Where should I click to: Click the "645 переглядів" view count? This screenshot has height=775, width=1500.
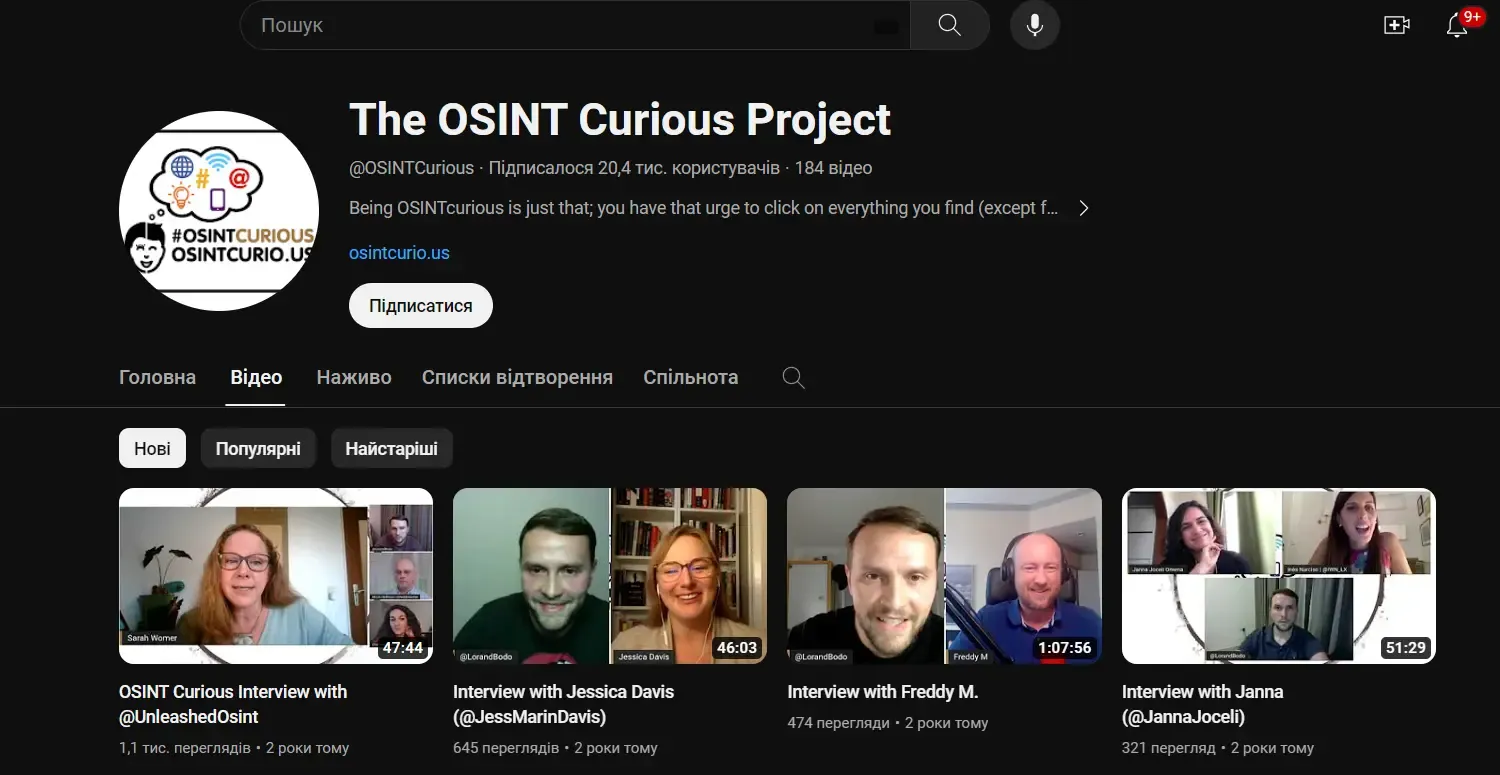(506, 748)
